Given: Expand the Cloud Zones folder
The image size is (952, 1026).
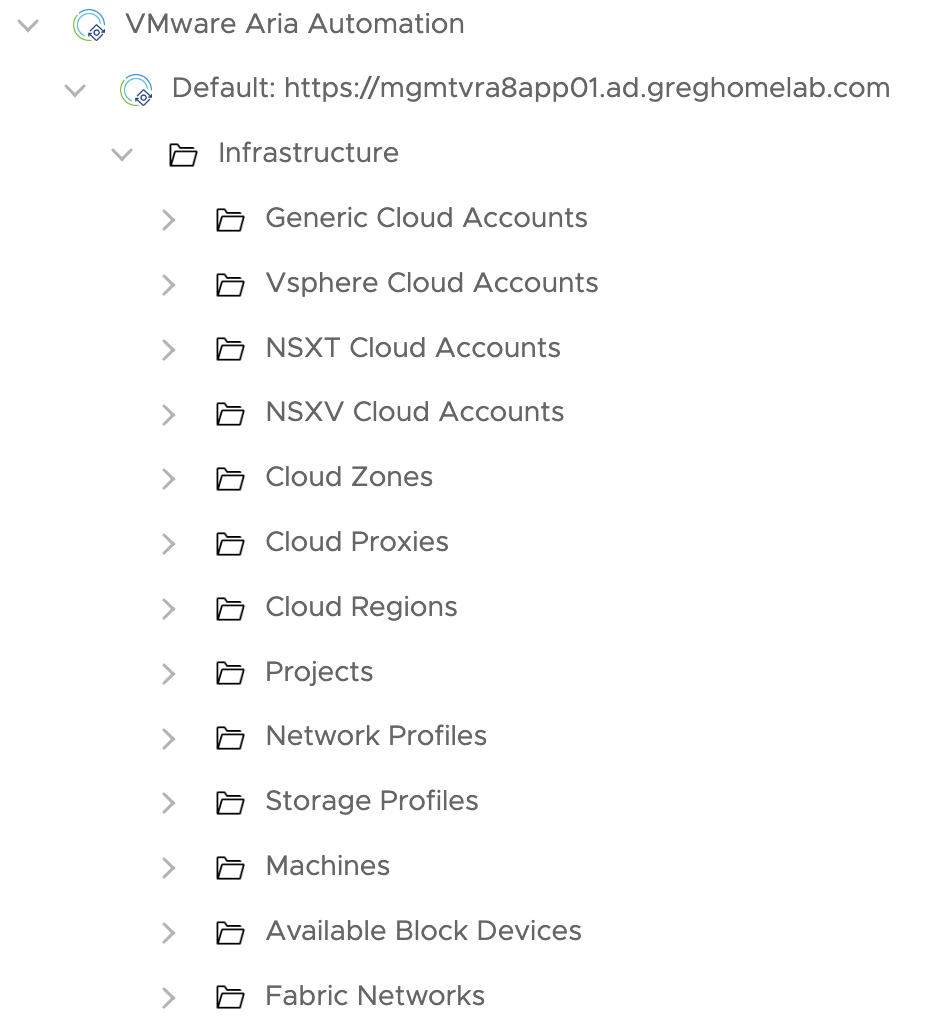Looking at the screenshot, I should (169, 479).
